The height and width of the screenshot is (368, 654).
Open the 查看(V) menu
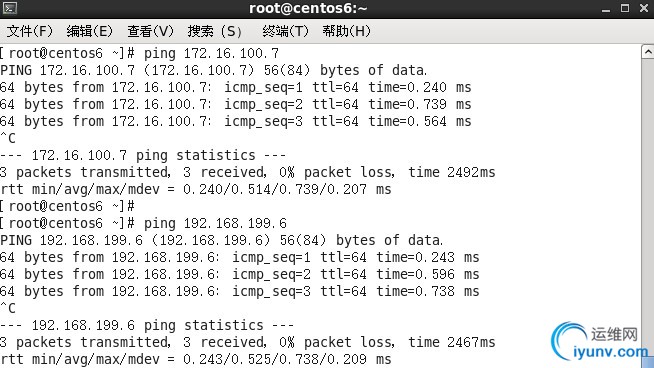[x=150, y=31]
